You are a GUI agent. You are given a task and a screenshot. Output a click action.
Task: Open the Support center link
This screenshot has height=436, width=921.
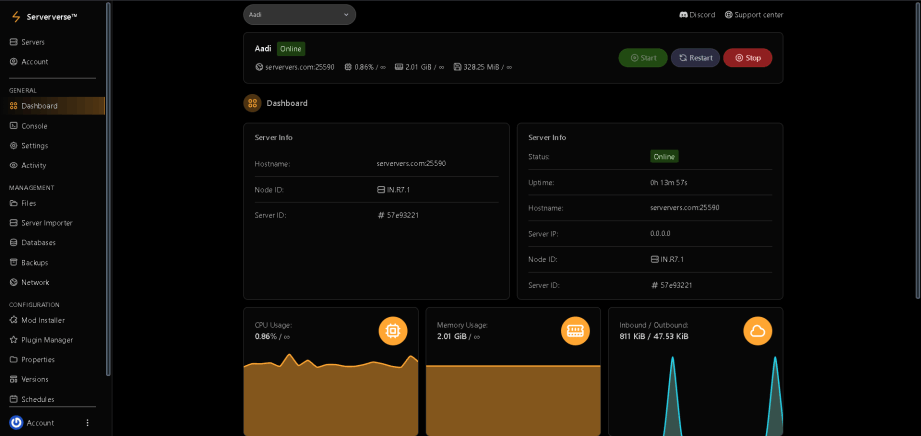754,15
